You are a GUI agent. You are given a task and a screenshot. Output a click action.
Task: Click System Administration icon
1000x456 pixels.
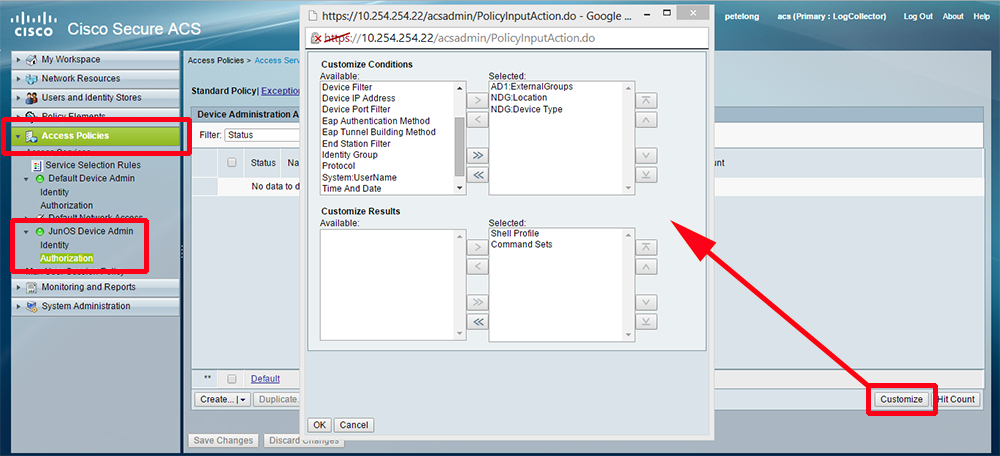click(x=31, y=306)
